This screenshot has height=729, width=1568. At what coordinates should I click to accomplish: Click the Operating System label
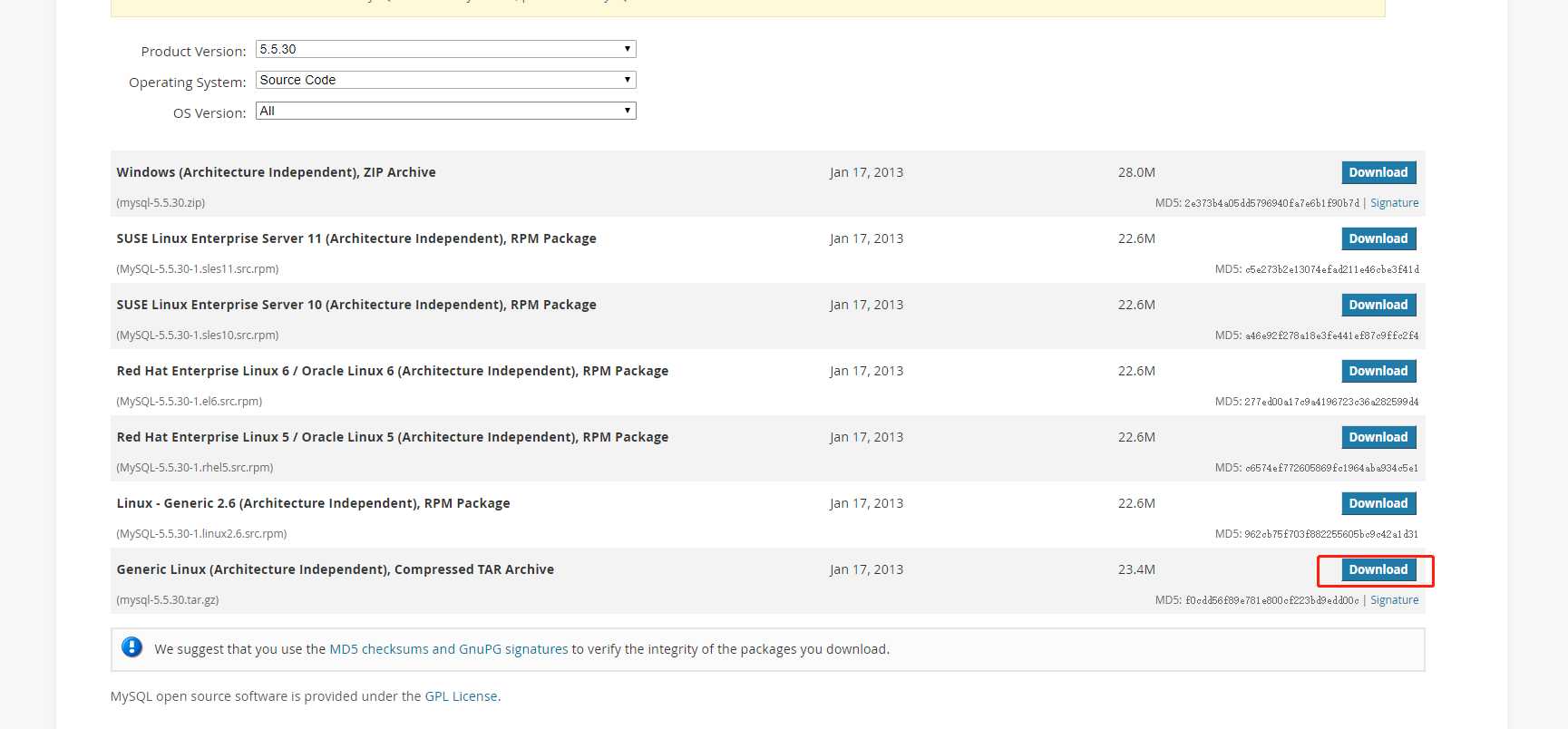click(187, 83)
